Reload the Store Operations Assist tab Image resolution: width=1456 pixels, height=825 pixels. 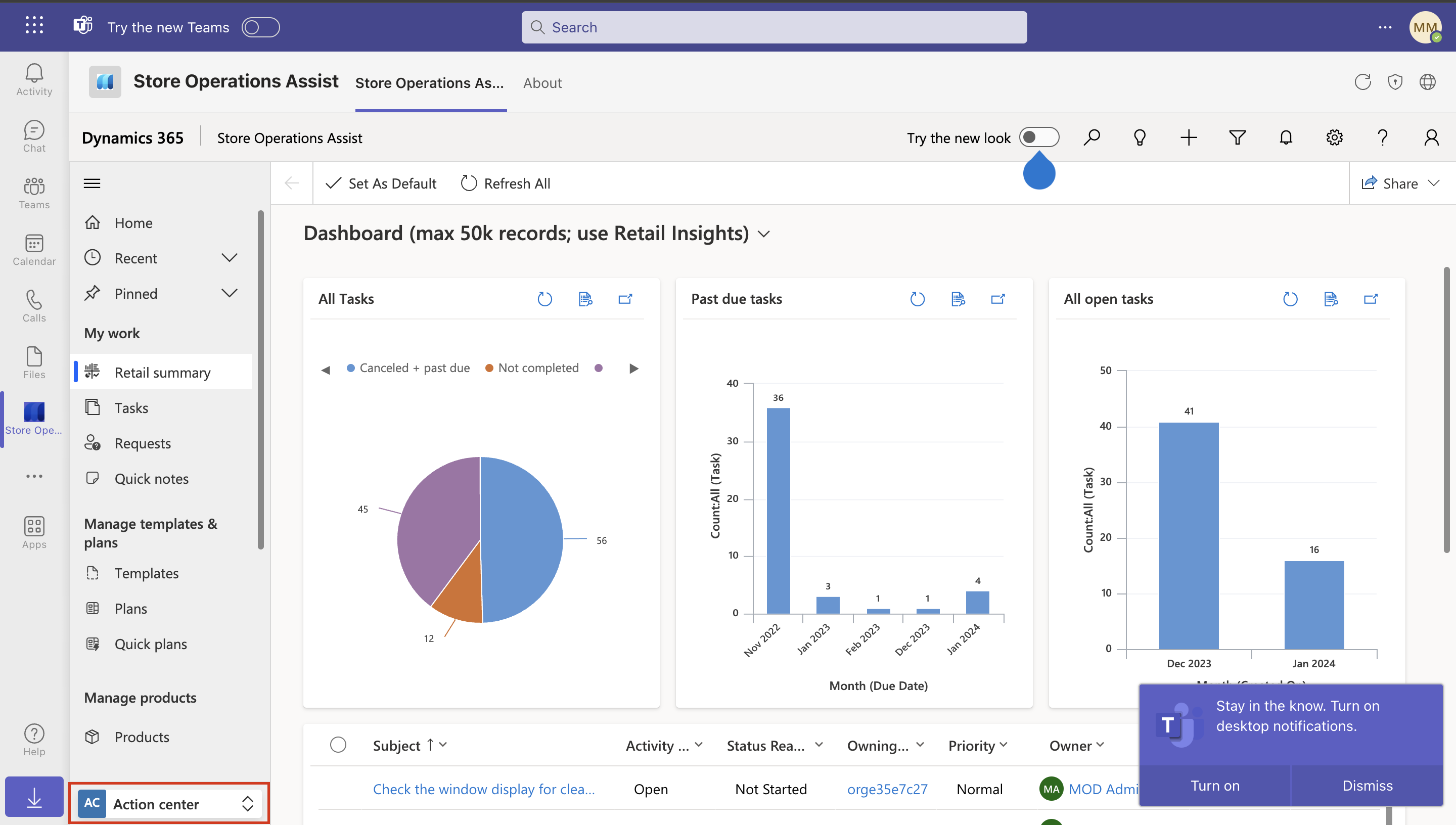(x=1362, y=82)
